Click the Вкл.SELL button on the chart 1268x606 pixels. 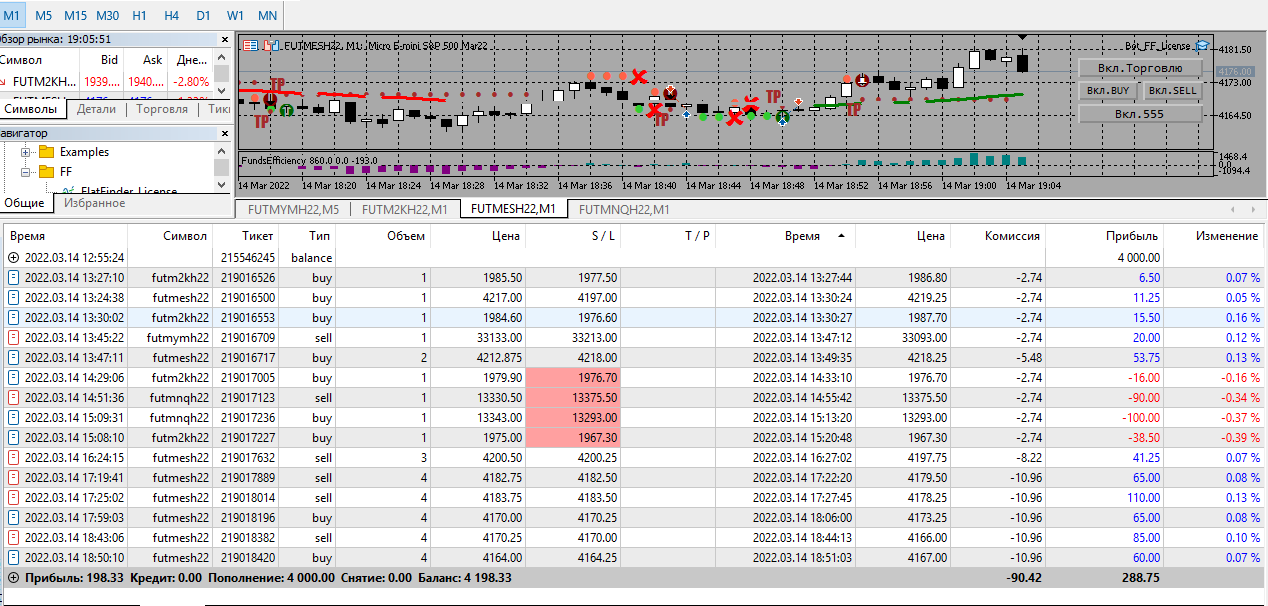click(1172, 91)
